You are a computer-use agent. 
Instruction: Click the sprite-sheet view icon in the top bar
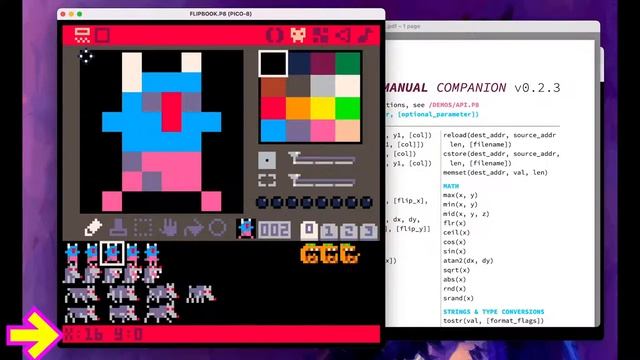(82, 35)
